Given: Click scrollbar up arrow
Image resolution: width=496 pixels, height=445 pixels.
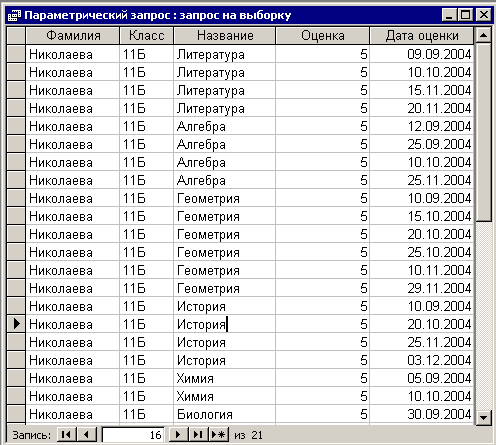Looking at the screenshot, I should (x=483, y=35).
